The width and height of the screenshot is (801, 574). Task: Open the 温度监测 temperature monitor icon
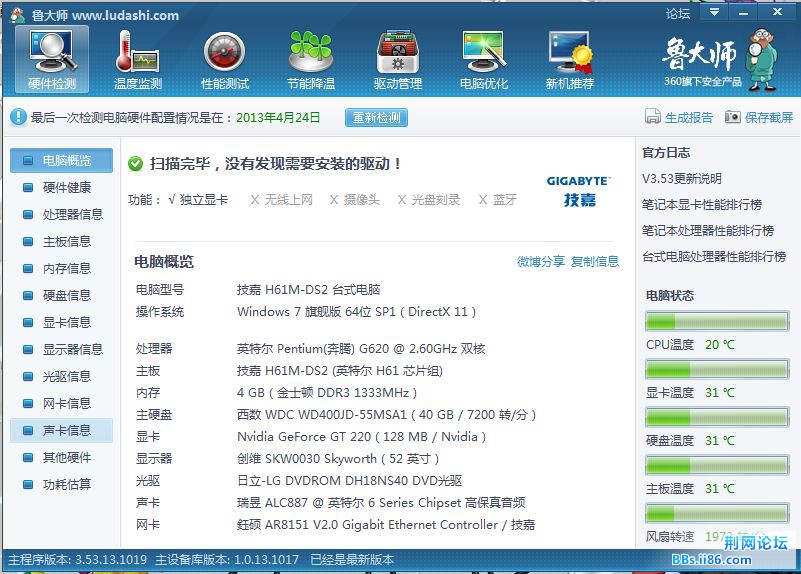coord(137,60)
